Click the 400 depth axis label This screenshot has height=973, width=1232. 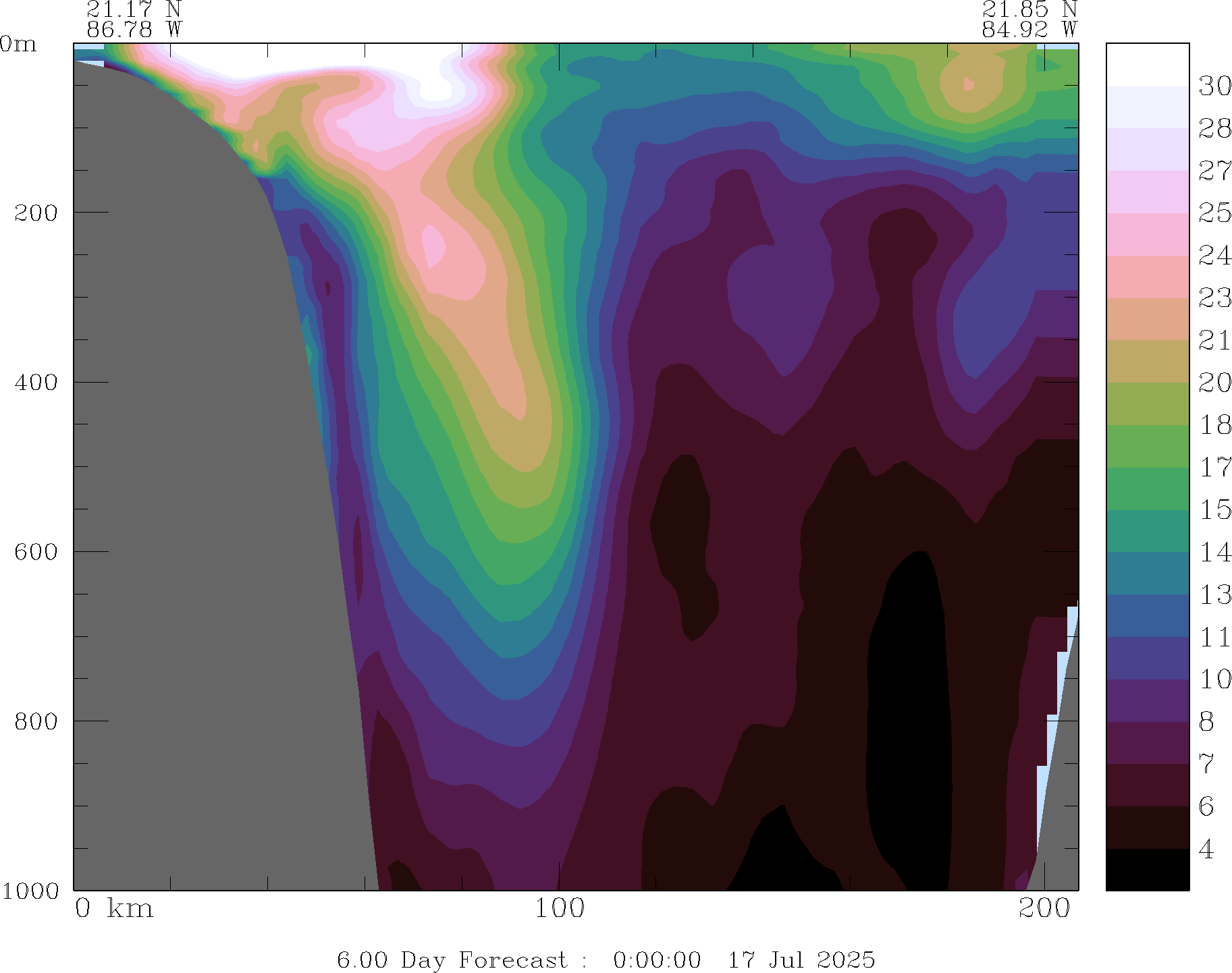pos(36,382)
